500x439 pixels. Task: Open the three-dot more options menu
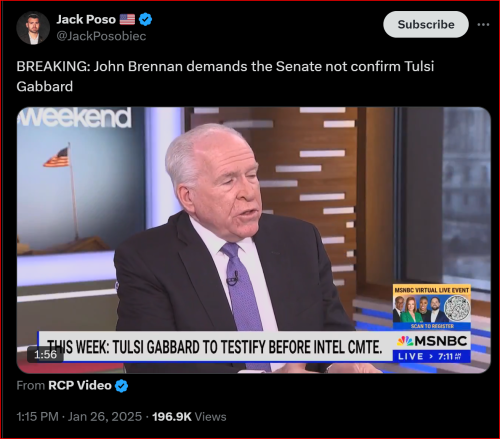click(483, 24)
